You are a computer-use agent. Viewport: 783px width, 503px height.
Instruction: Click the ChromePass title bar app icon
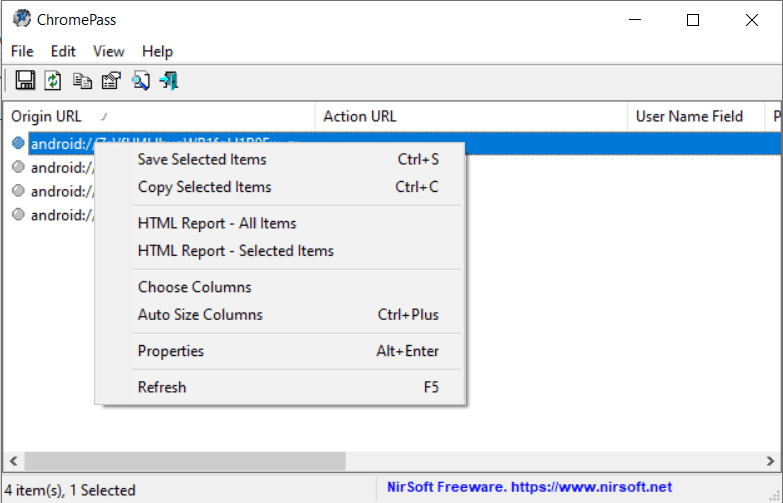coord(21,19)
